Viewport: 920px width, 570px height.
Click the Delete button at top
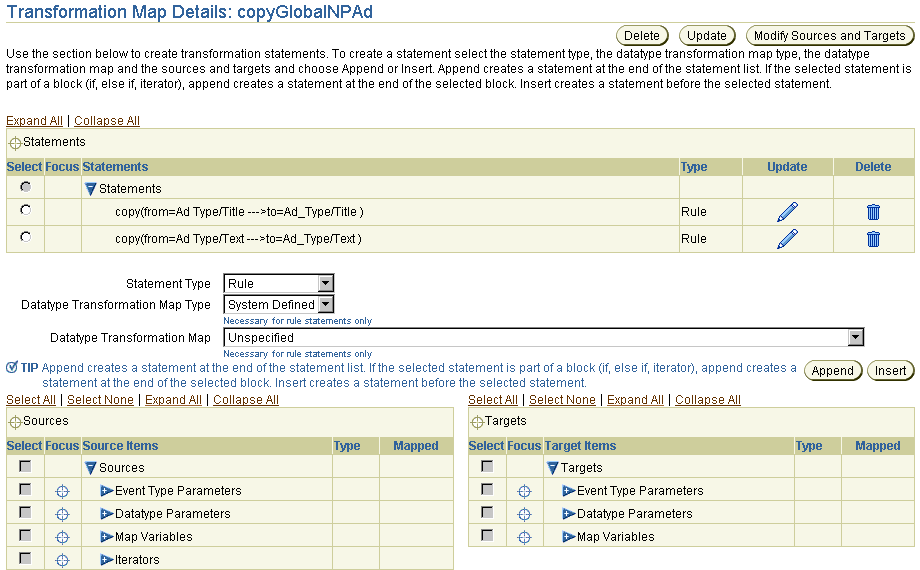click(642, 36)
